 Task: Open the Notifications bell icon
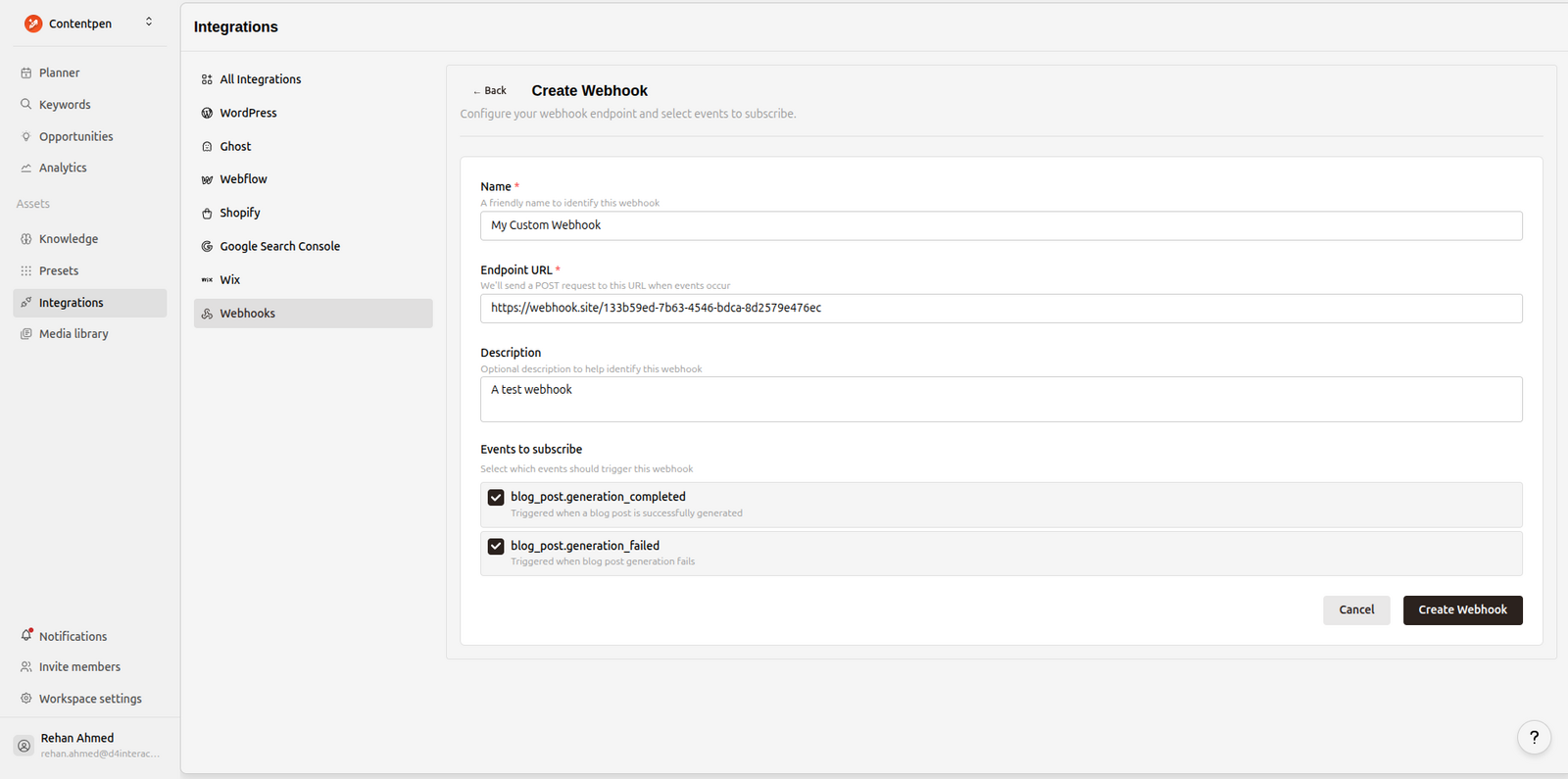[26, 636]
